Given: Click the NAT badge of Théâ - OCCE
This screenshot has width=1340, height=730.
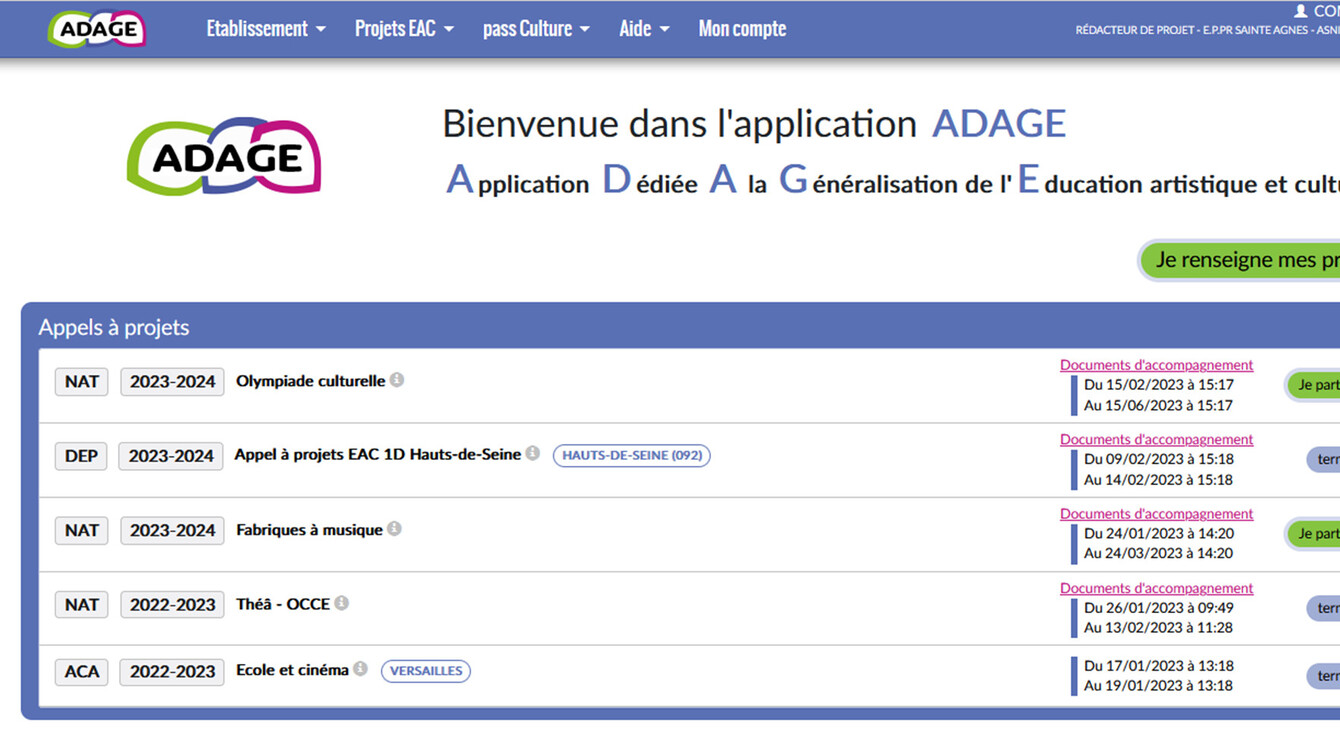Looking at the screenshot, I should [81, 605].
